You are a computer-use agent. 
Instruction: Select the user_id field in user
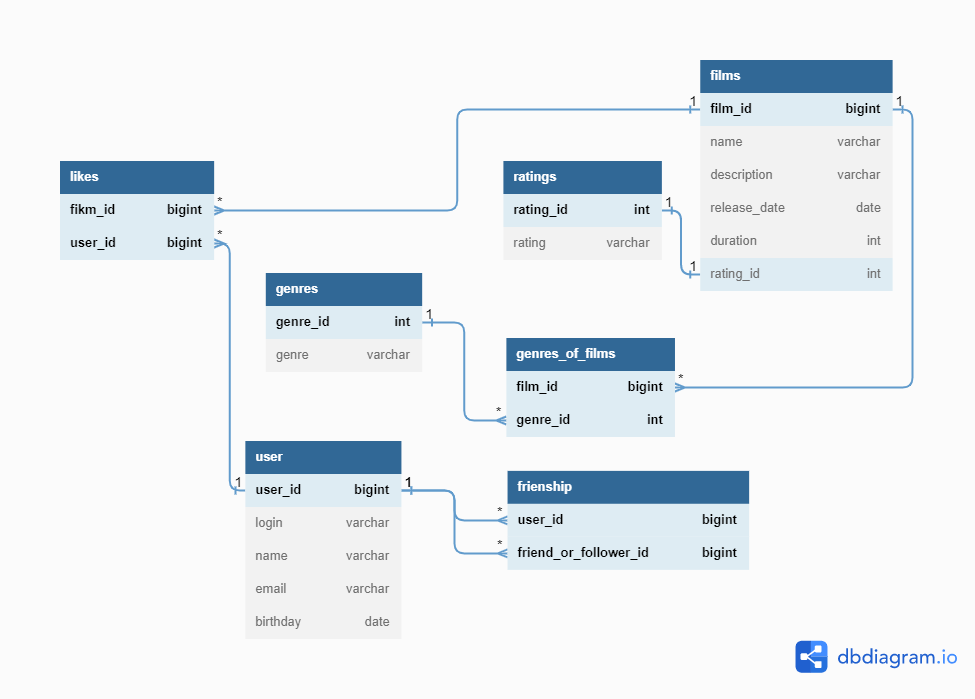[322, 490]
